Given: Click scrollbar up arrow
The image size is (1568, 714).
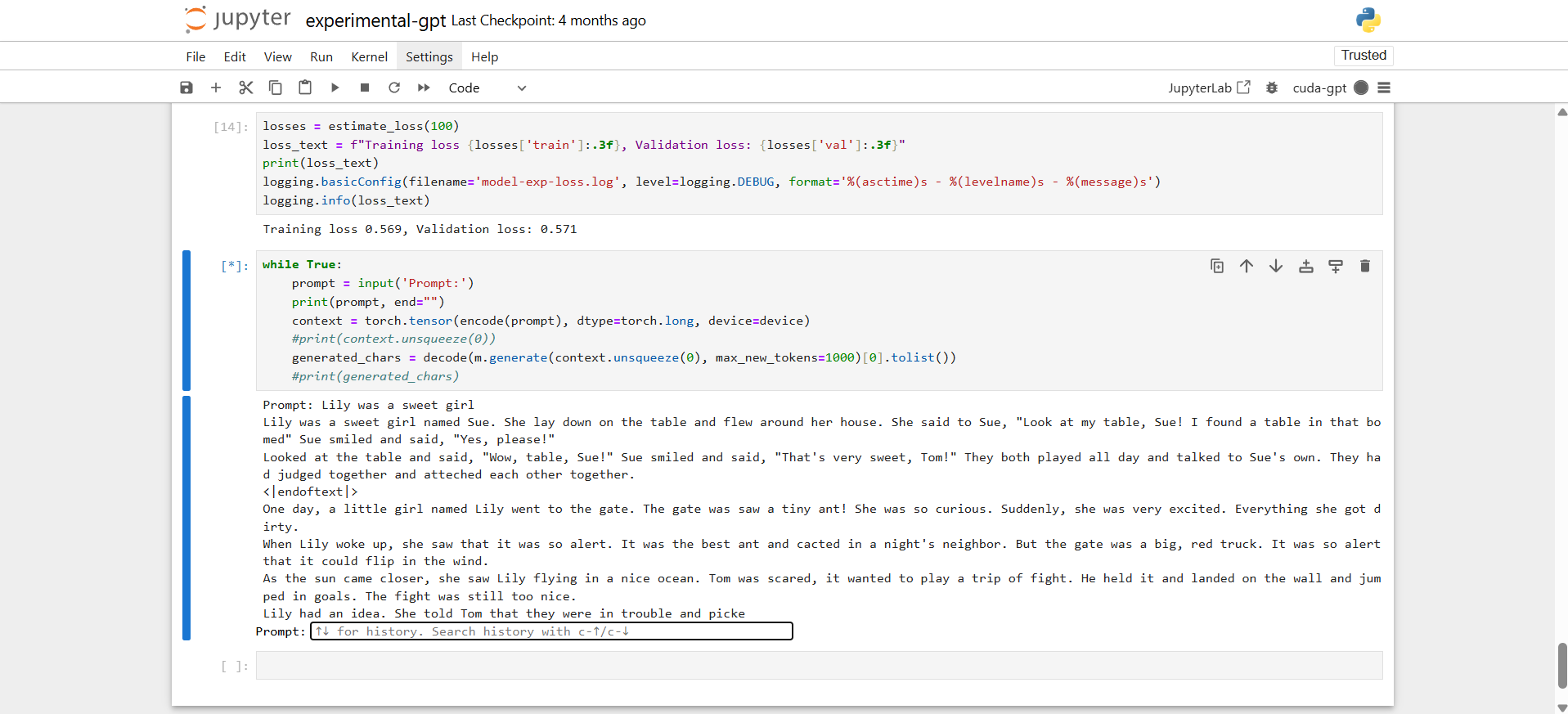Looking at the screenshot, I should 1561,112.
